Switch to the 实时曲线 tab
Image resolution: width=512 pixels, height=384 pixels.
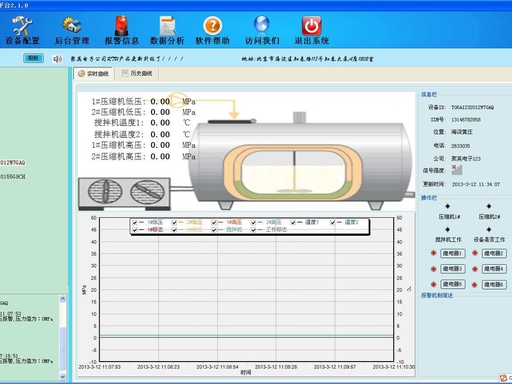click(x=94, y=73)
